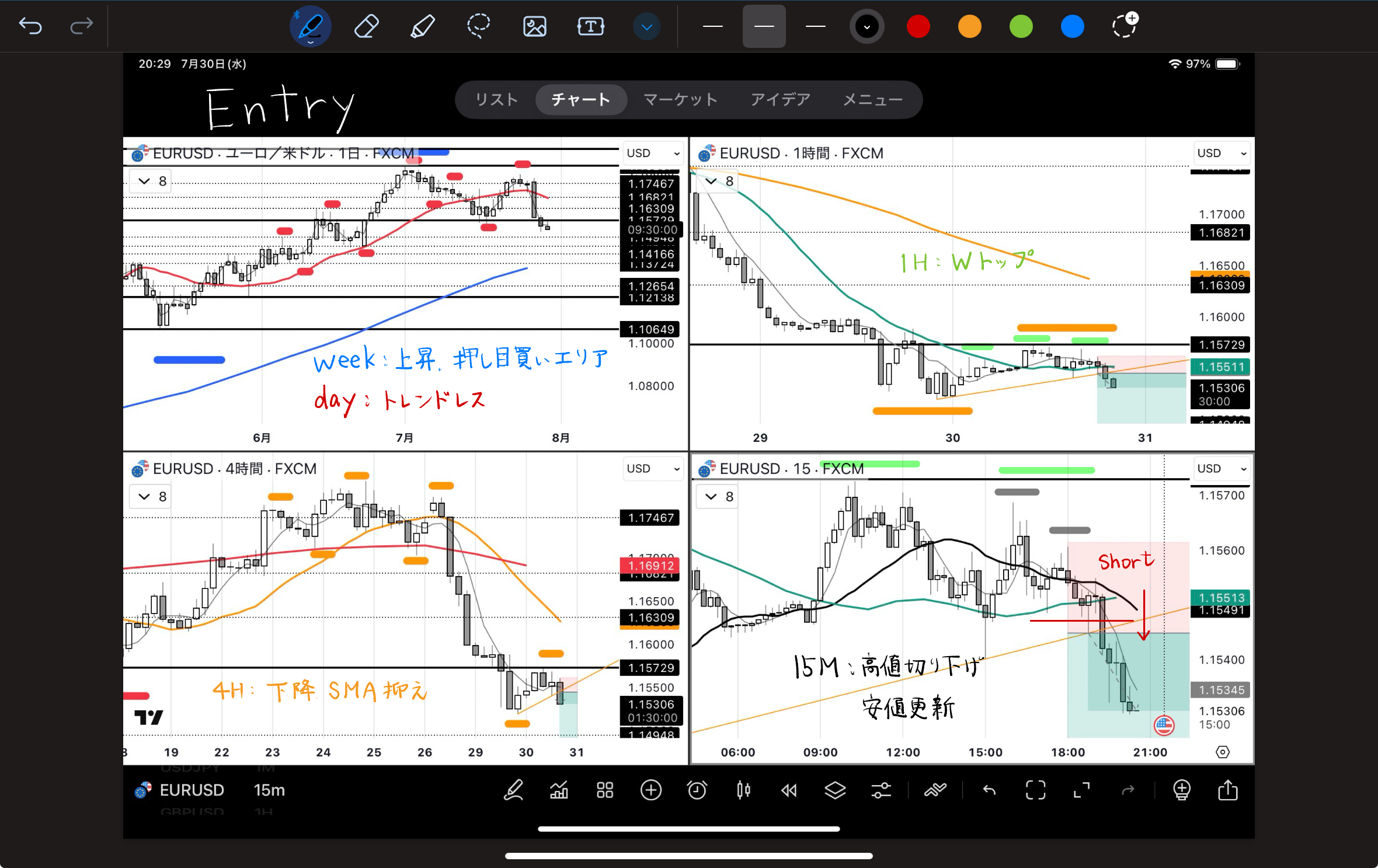Viewport: 1378px width, 868px height.
Task: Open the indicator templates icon
Action: [935, 790]
